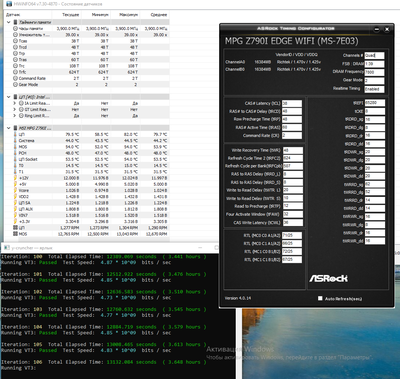Click the ASRock logo in the Timing Configurator

click(328, 278)
